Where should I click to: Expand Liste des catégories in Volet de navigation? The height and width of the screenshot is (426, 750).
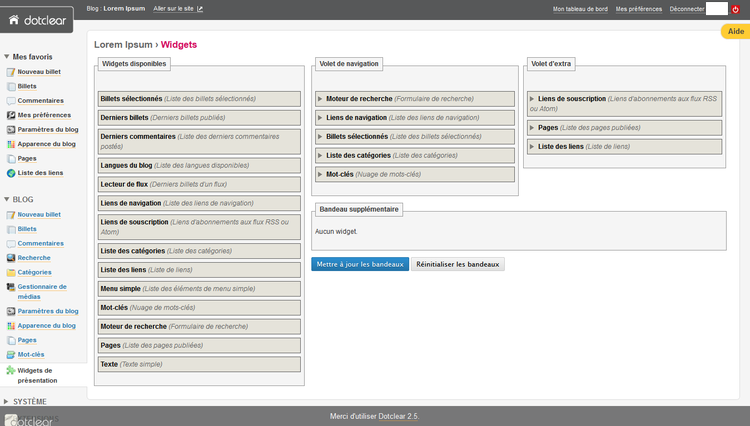click(320, 155)
